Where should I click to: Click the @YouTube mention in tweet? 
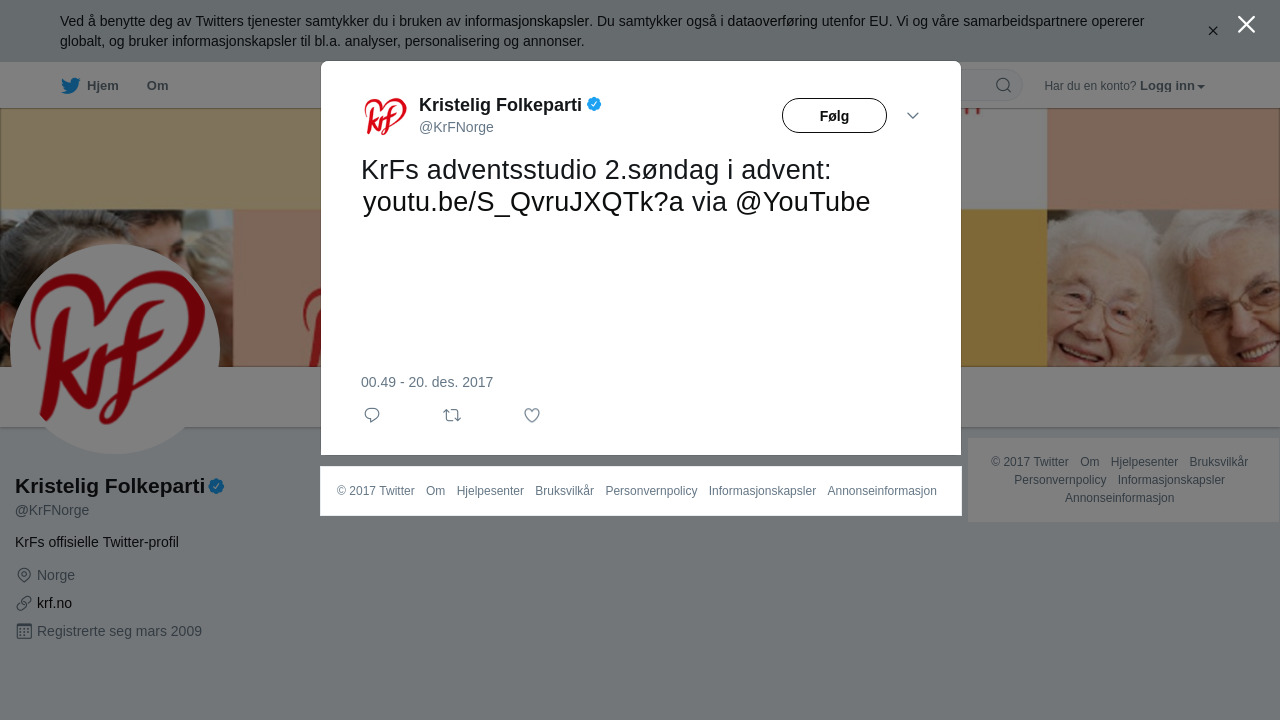coord(803,202)
